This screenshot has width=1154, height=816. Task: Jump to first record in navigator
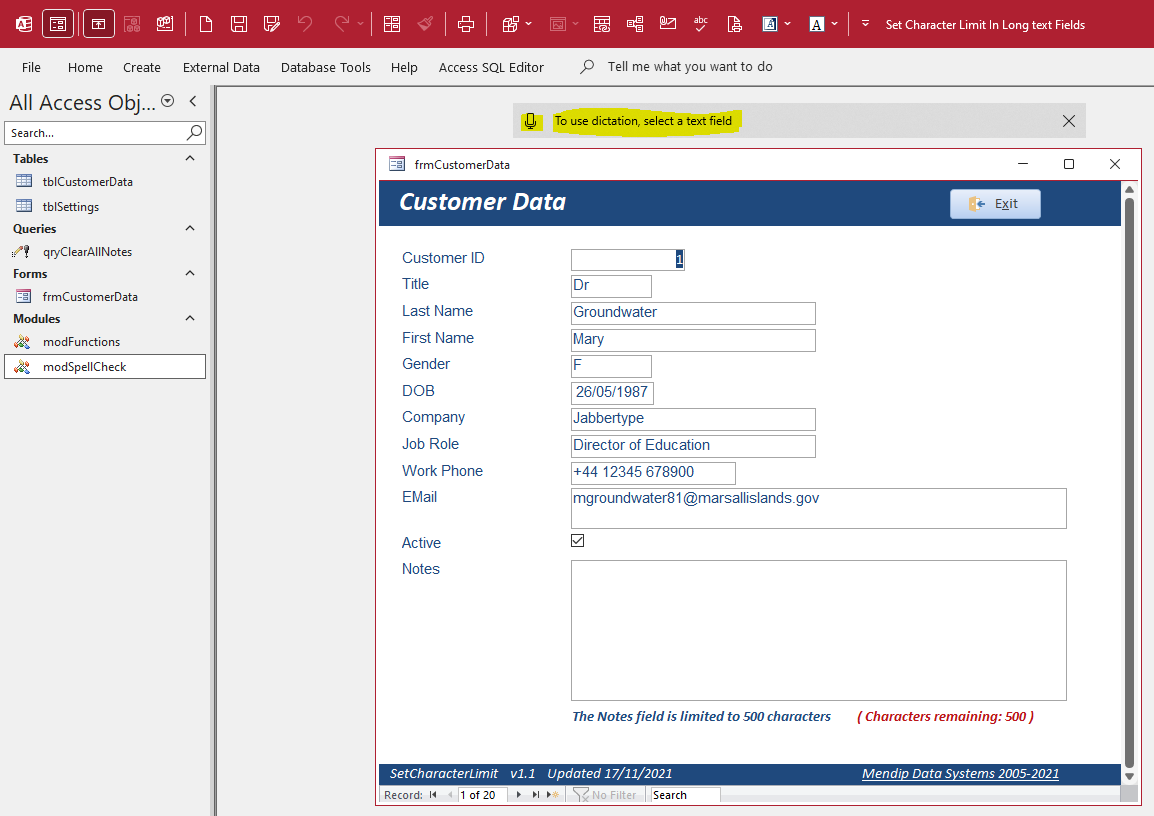(x=433, y=795)
